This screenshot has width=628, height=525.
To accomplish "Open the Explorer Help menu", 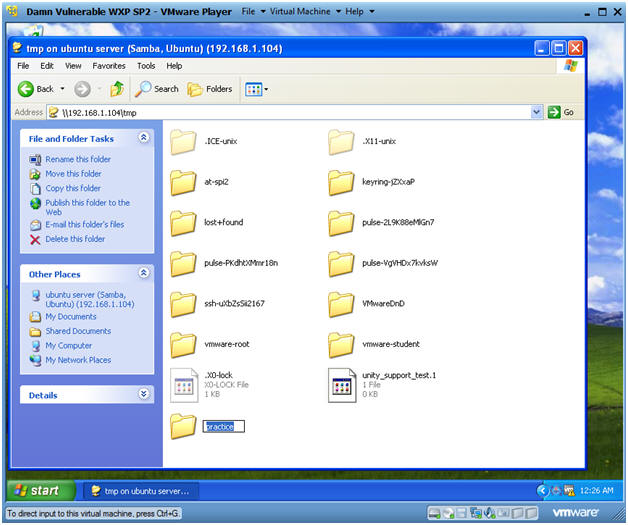I will (x=174, y=66).
